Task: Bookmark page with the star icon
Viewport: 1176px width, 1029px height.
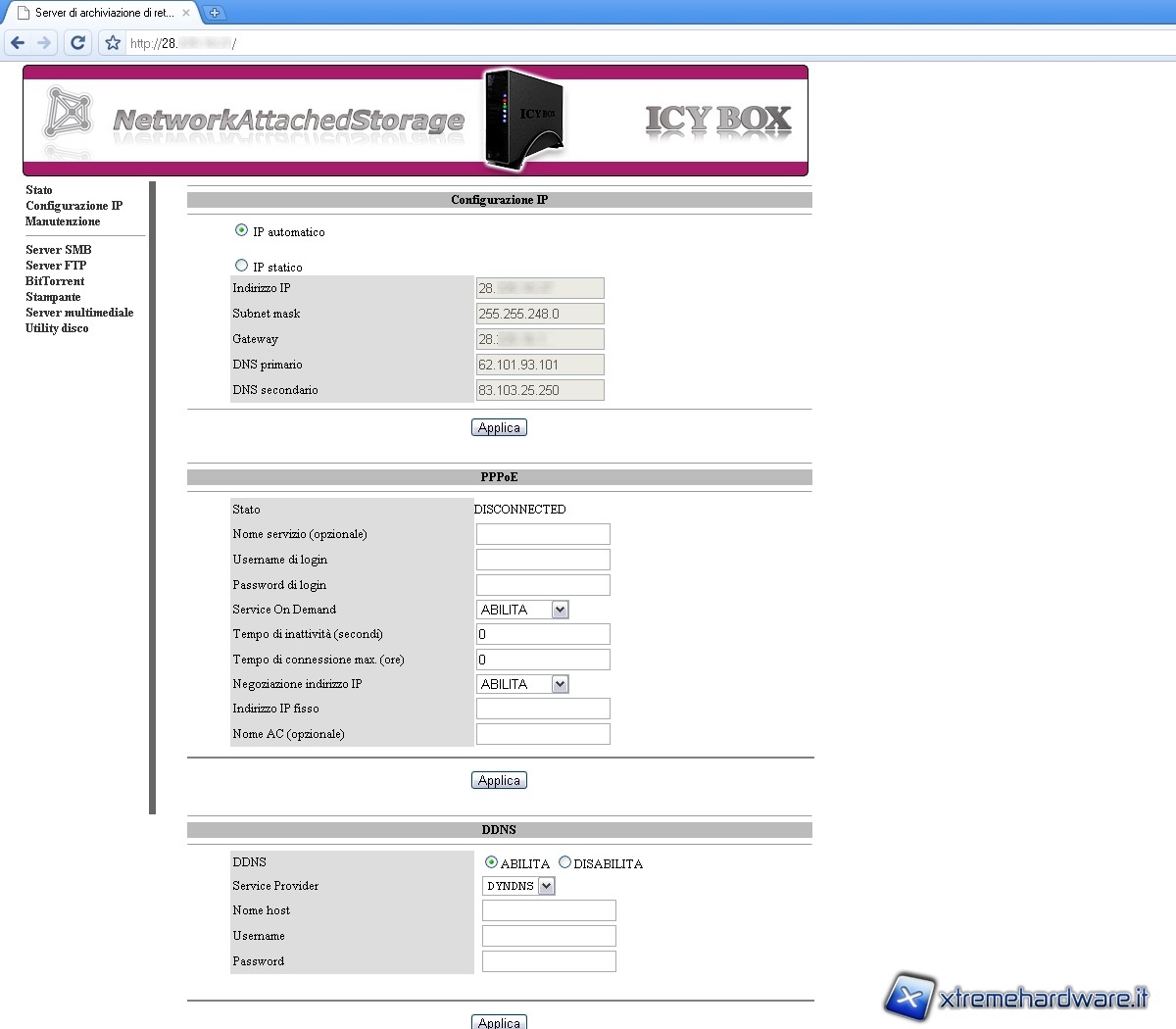Action: tap(113, 43)
